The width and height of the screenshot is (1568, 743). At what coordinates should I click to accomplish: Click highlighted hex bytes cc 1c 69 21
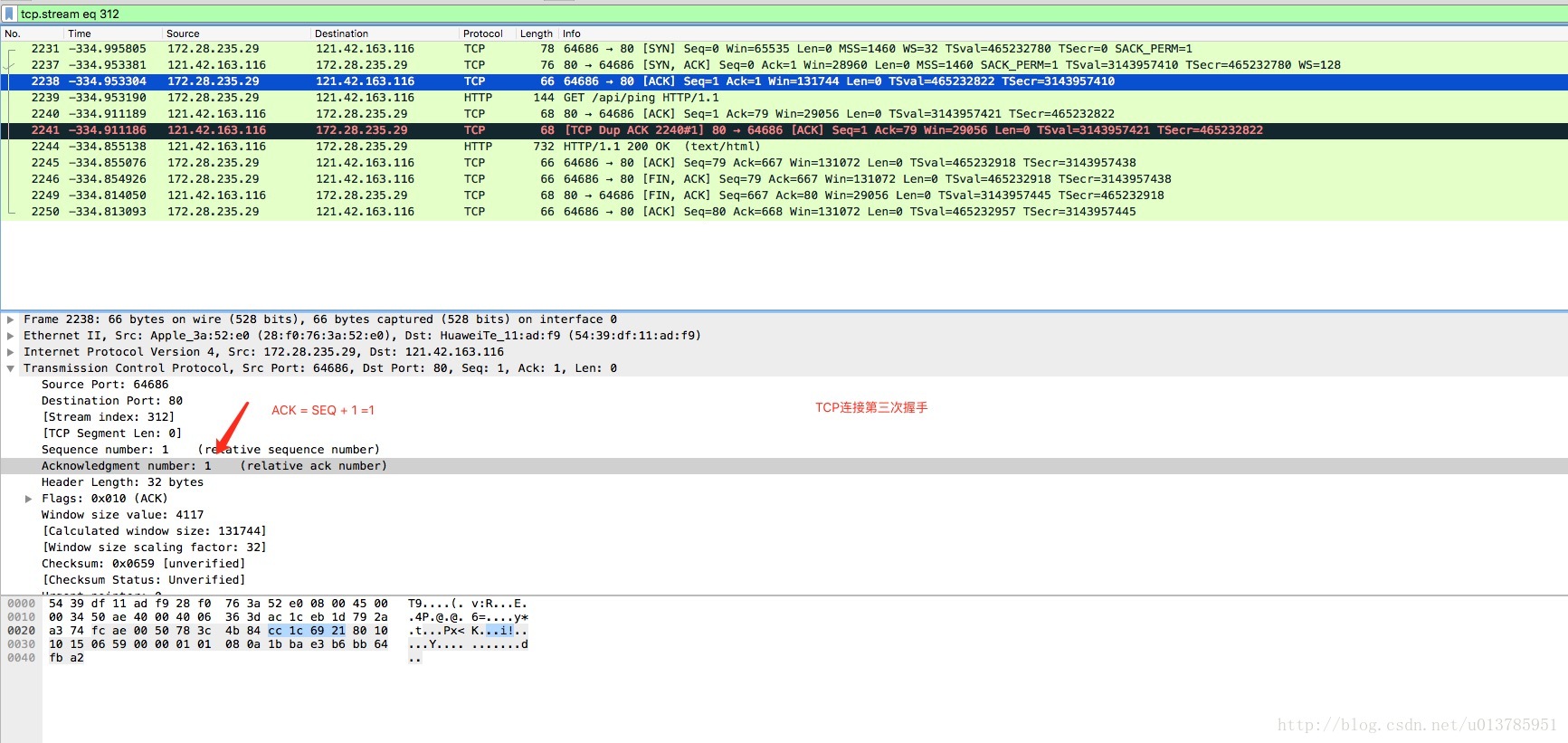[307, 631]
